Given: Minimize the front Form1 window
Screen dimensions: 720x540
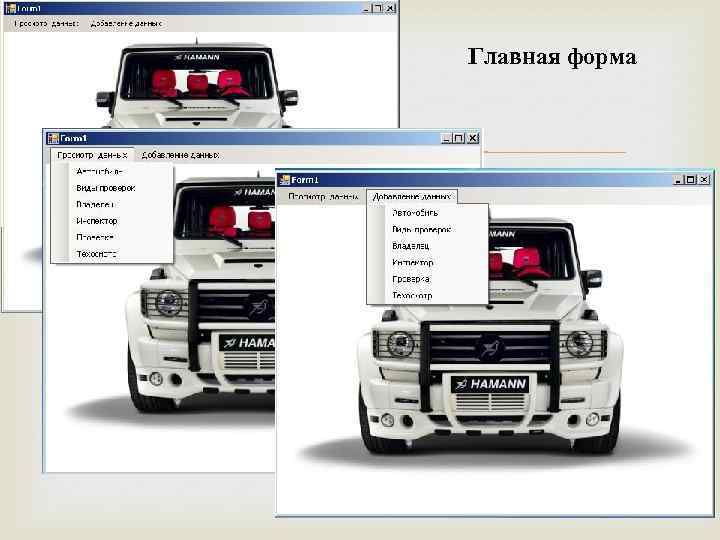Looking at the screenshot, I should [x=677, y=180].
